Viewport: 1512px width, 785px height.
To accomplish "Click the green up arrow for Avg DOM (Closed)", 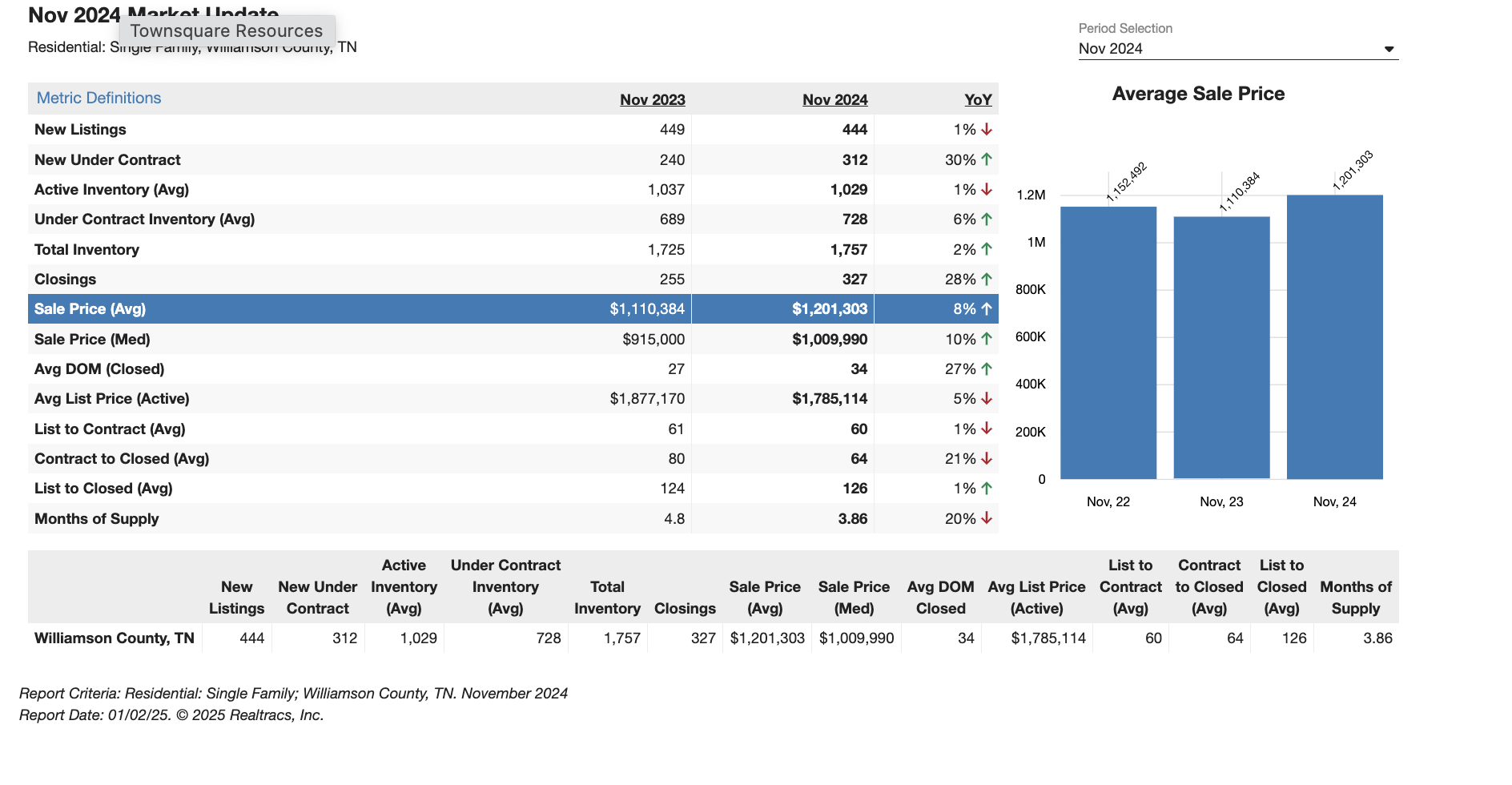I will [x=987, y=368].
